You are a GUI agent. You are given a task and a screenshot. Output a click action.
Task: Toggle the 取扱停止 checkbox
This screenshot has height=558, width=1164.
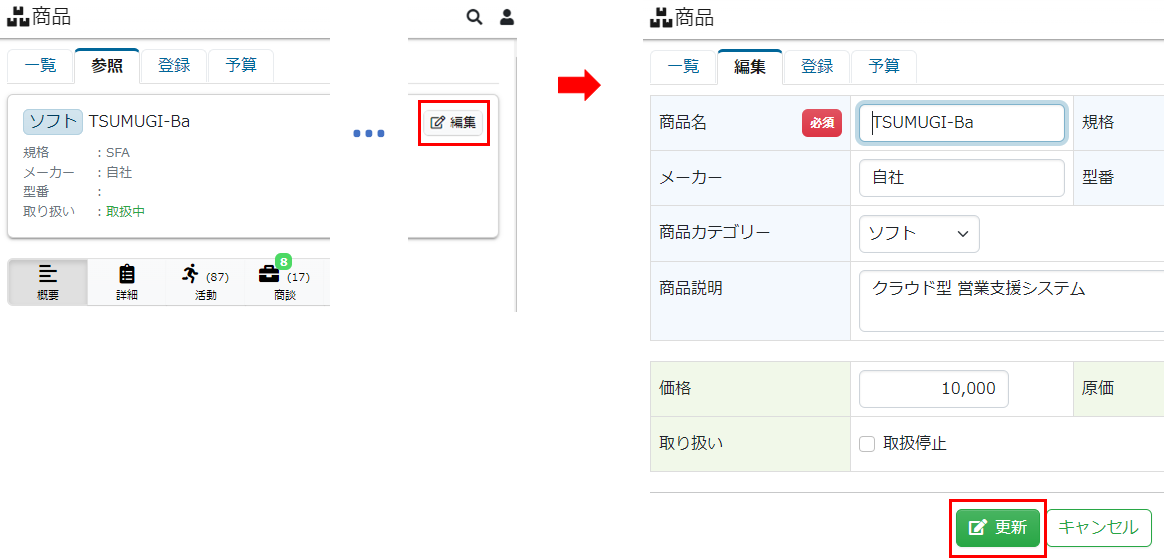pos(867,444)
